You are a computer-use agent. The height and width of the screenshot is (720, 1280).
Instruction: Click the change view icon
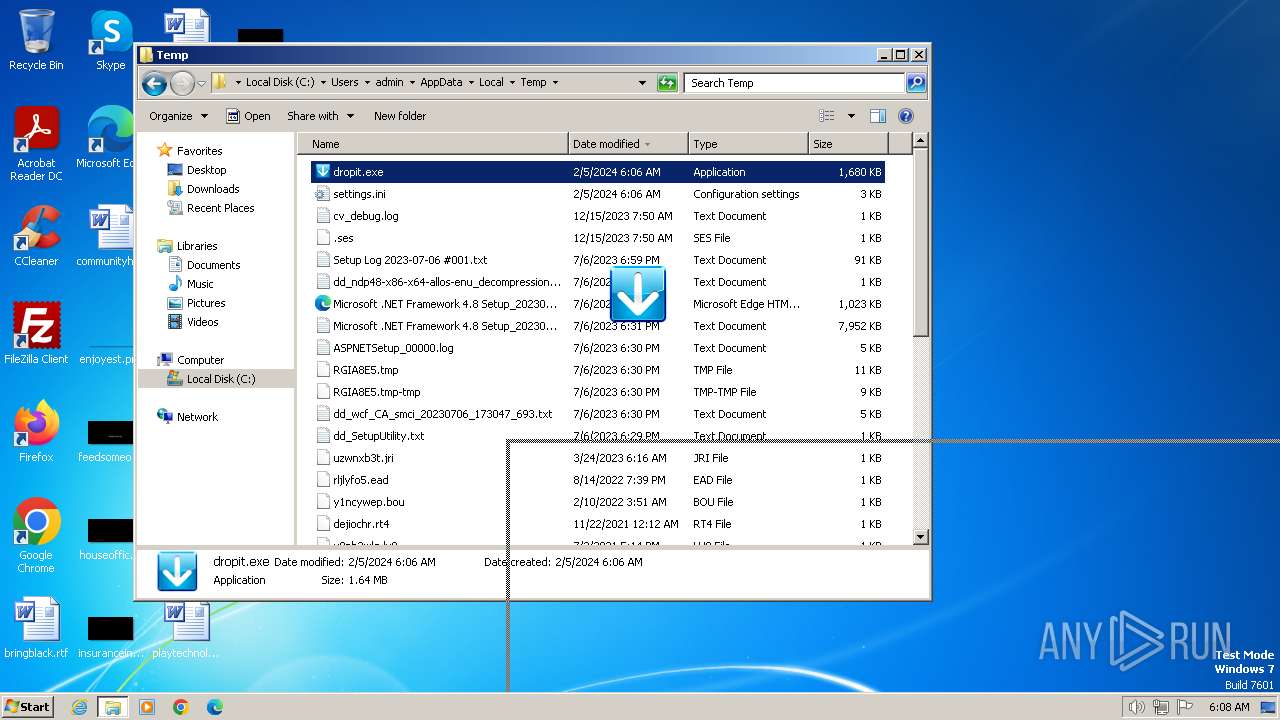[x=827, y=116]
